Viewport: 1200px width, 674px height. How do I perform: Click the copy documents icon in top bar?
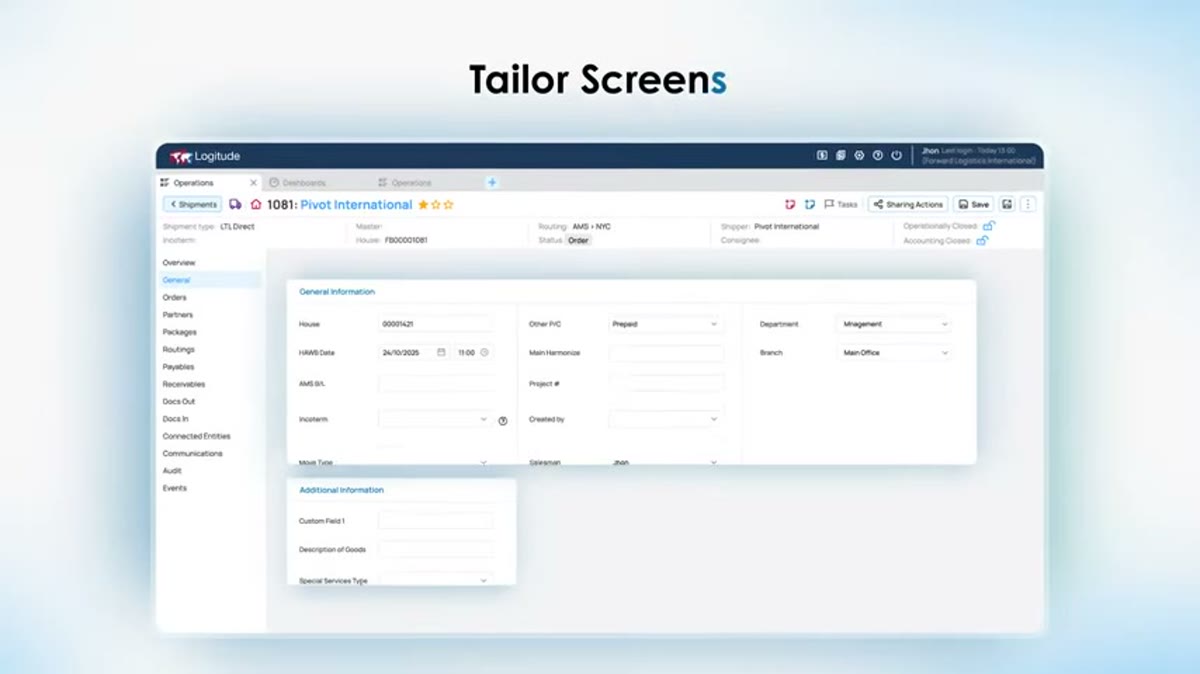(841, 156)
